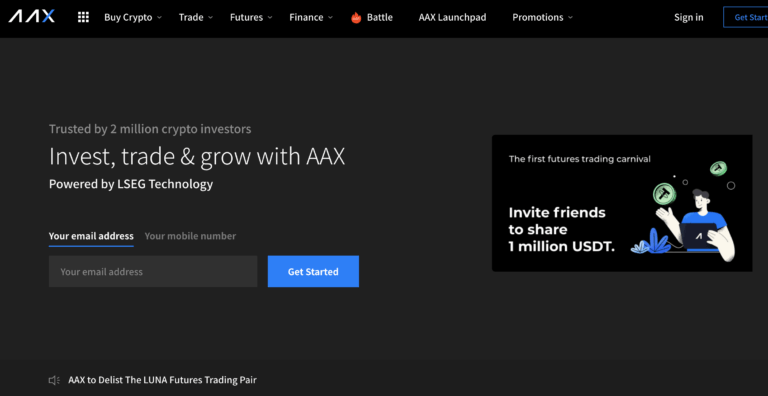This screenshot has height=396, width=768.
Task: Open the Futures menu
Action: tap(246, 18)
